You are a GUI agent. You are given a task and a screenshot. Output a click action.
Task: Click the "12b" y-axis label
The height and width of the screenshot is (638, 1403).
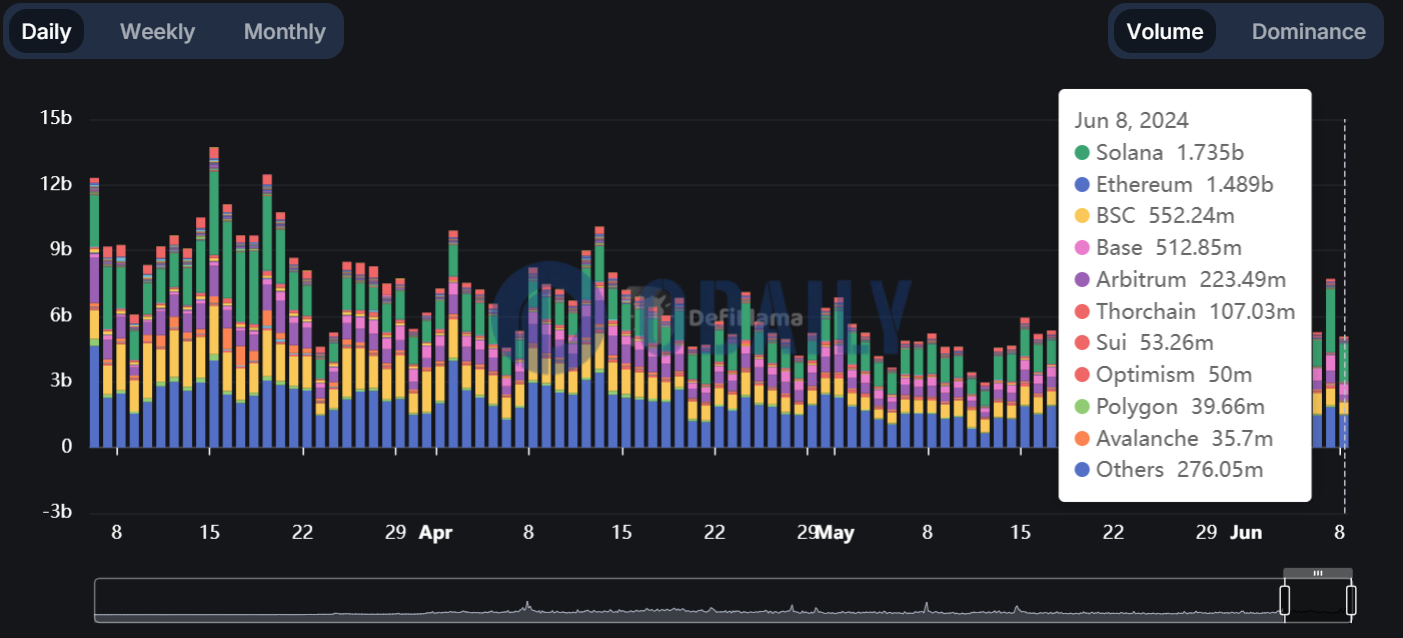coord(55,184)
